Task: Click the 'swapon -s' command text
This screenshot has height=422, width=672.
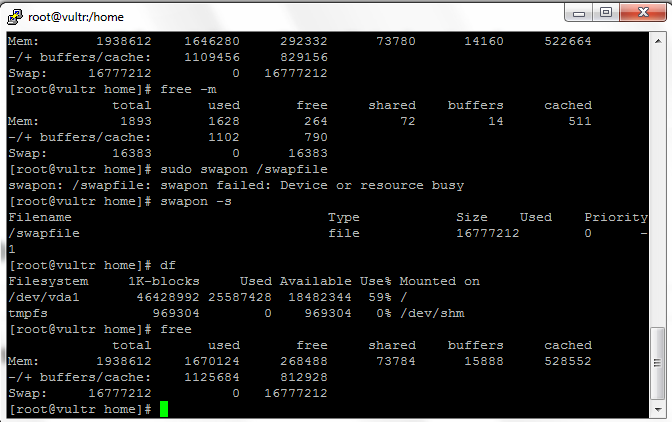Action: (x=196, y=202)
